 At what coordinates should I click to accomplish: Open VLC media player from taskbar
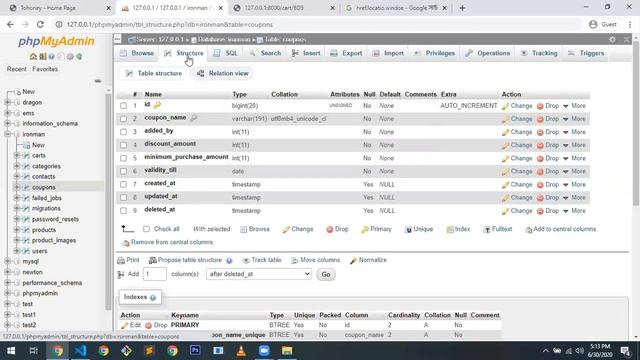click(x=241, y=351)
